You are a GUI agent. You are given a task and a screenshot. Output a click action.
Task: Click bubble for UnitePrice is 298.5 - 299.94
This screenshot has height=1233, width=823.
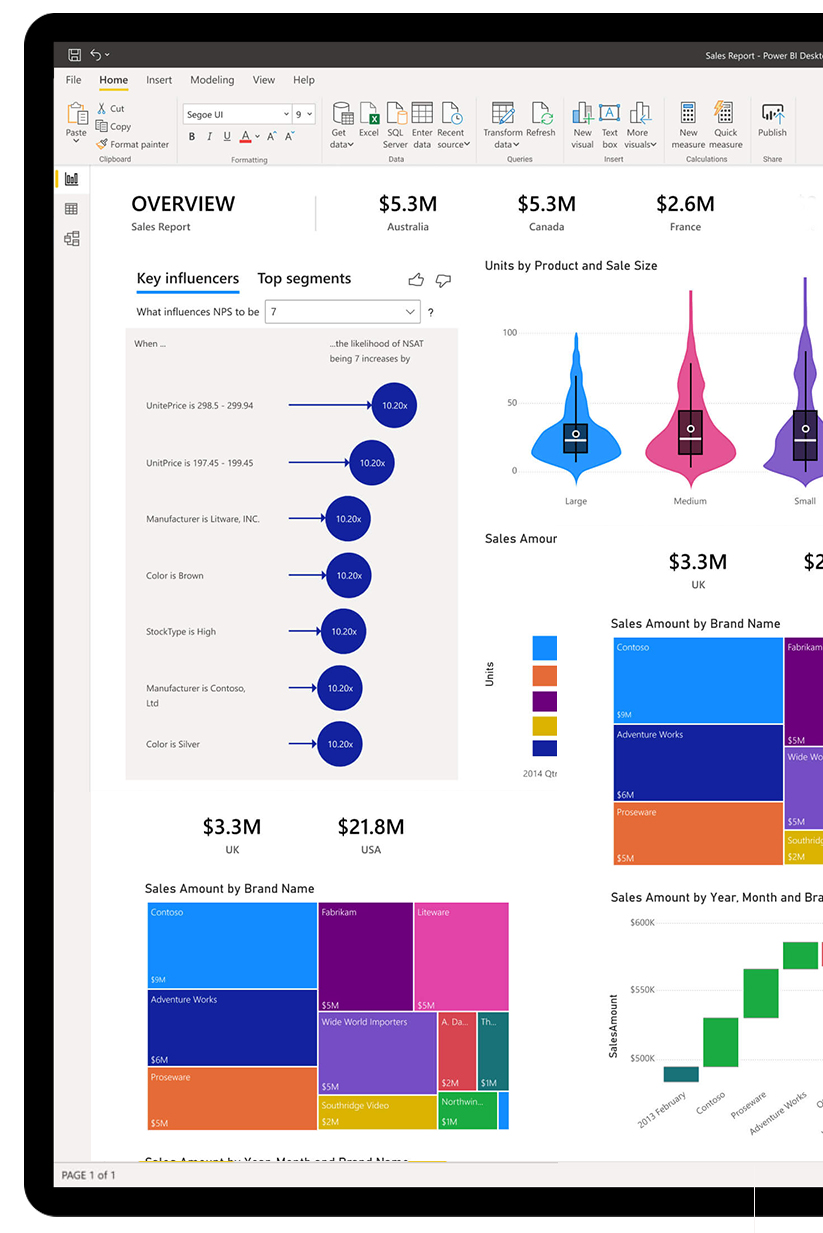[394, 406]
